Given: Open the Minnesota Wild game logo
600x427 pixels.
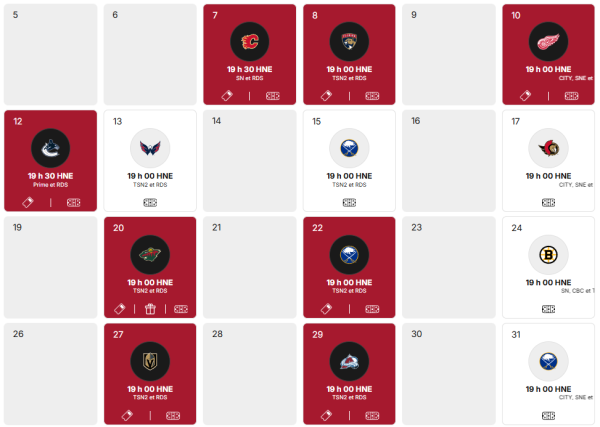Looking at the screenshot, I should tap(150, 255).
